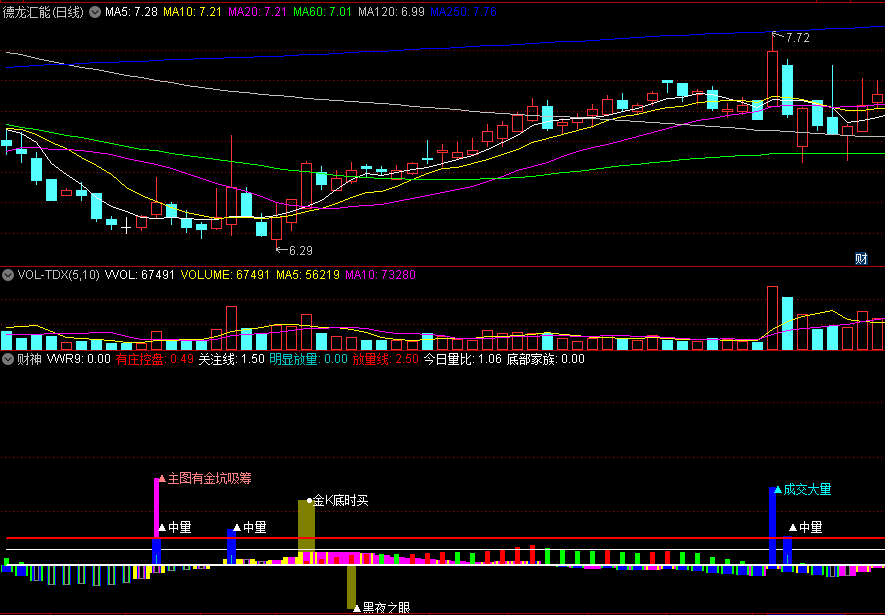The height and width of the screenshot is (615, 885).
Task: Expand the 财神 indicator settings arrow
Action: click(x=8, y=359)
